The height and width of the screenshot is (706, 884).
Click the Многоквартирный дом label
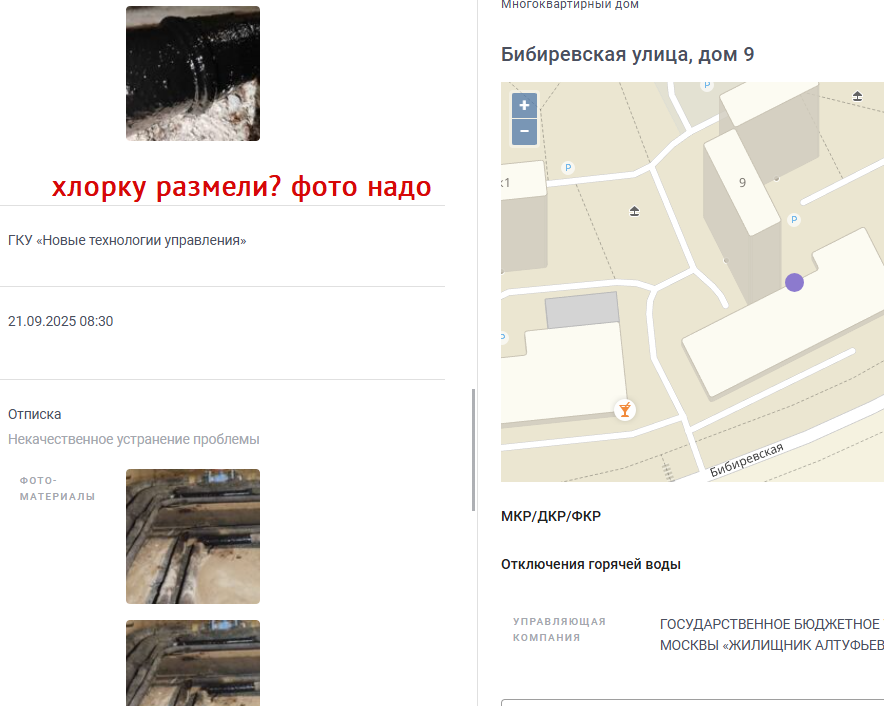570,5
